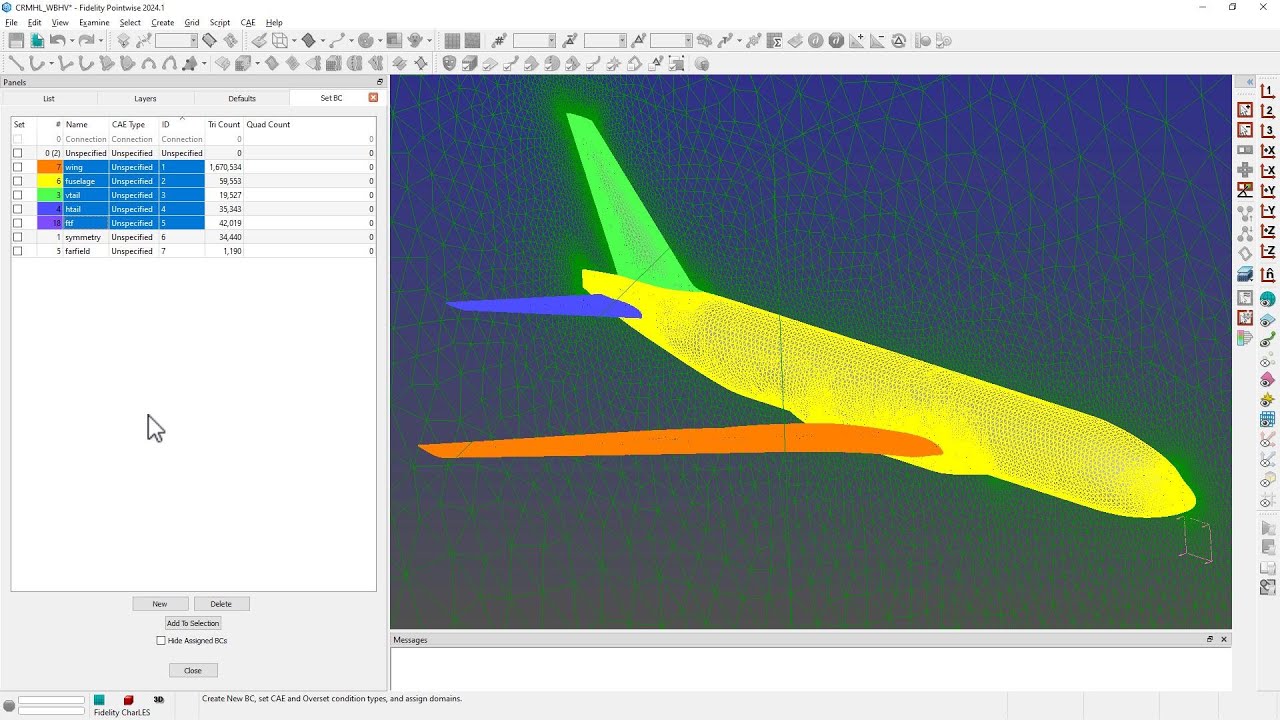The image size is (1280, 720).
Task: Click the red cube status bar icon
Action: [x=129, y=700]
